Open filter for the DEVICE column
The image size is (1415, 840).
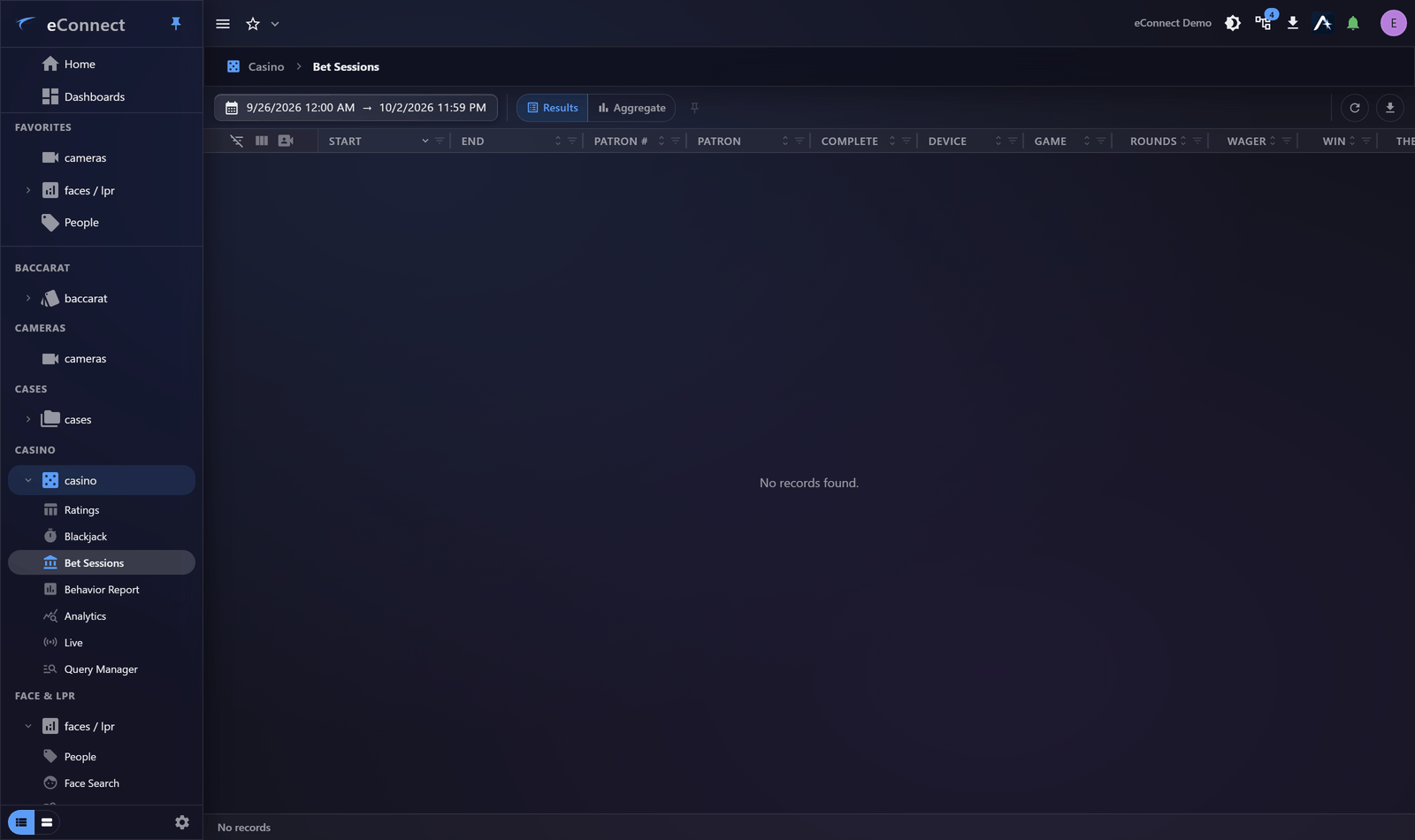point(1013,141)
